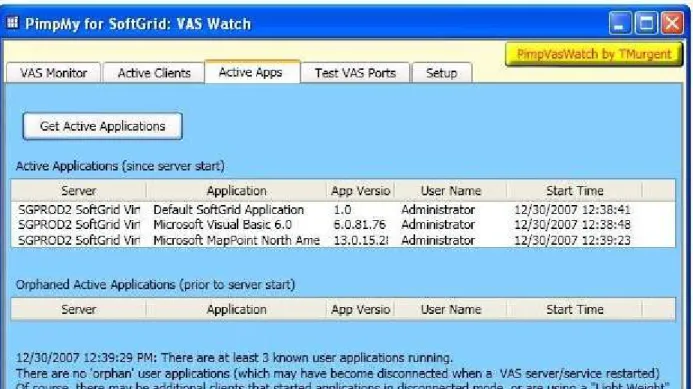
Task: Click the PimpVasWatch by TMurgent button
Action: click(x=594, y=54)
